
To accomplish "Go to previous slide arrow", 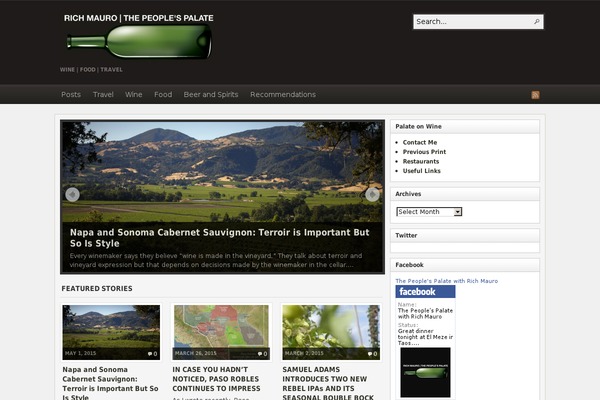I will 72,194.
